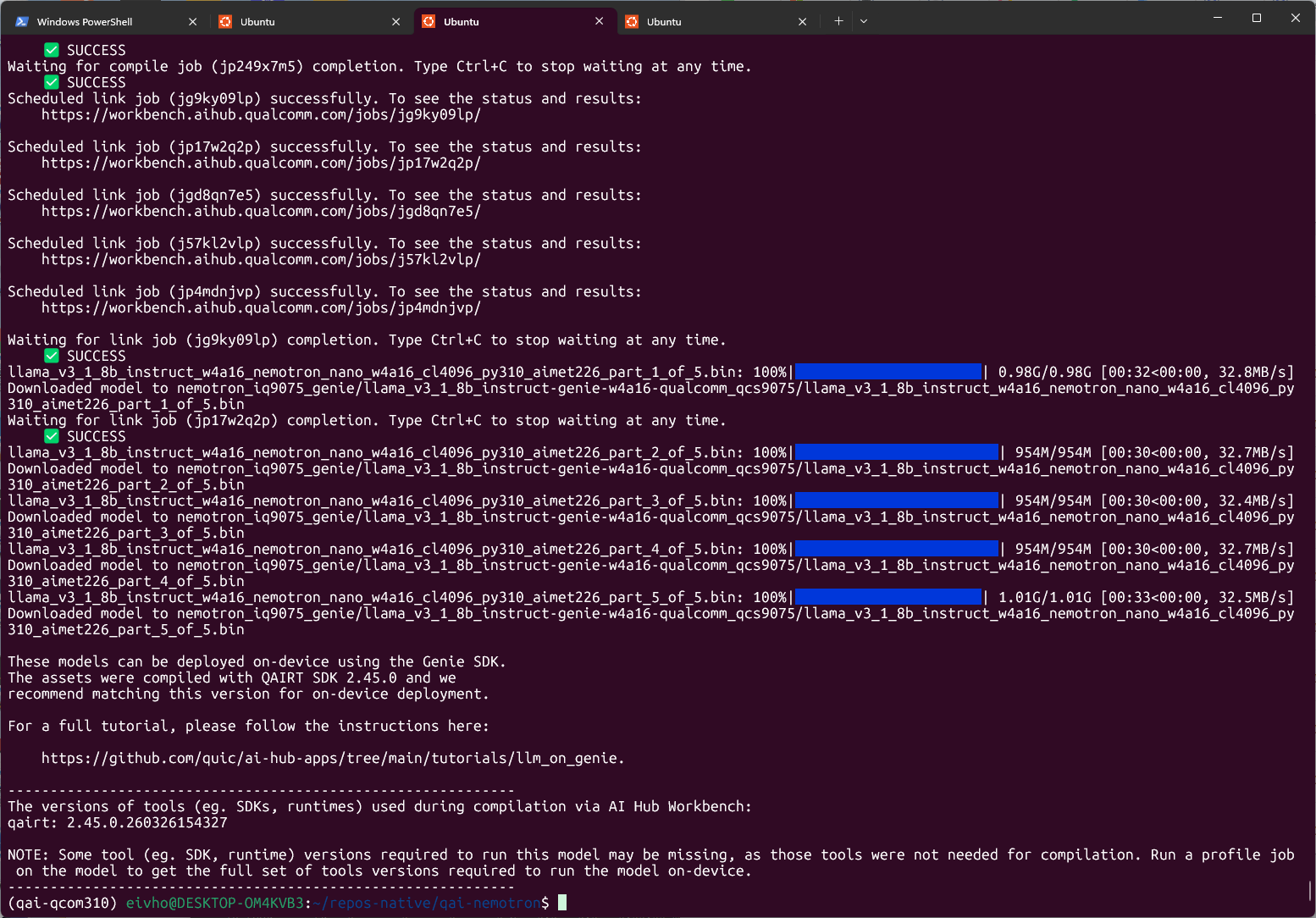Maximize the terminal window

[1257, 18]
